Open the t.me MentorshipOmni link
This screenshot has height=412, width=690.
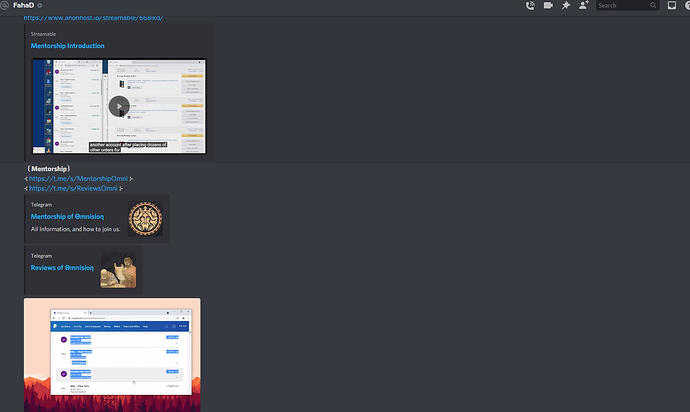(78, 179)
